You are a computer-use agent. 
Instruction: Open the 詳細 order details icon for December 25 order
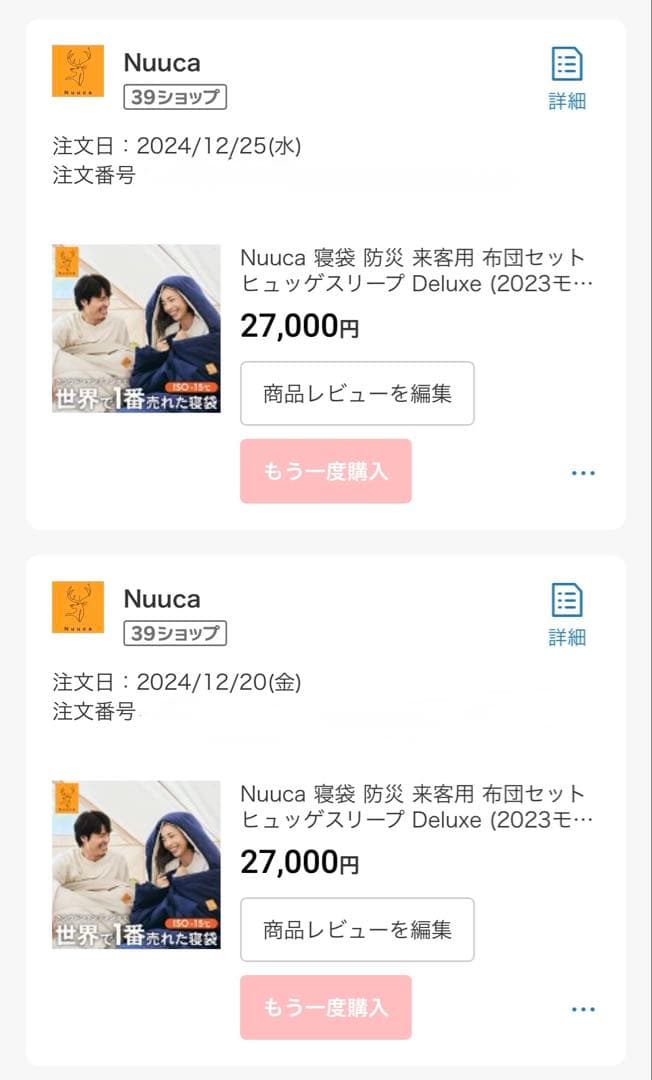[x=566, y=75]
